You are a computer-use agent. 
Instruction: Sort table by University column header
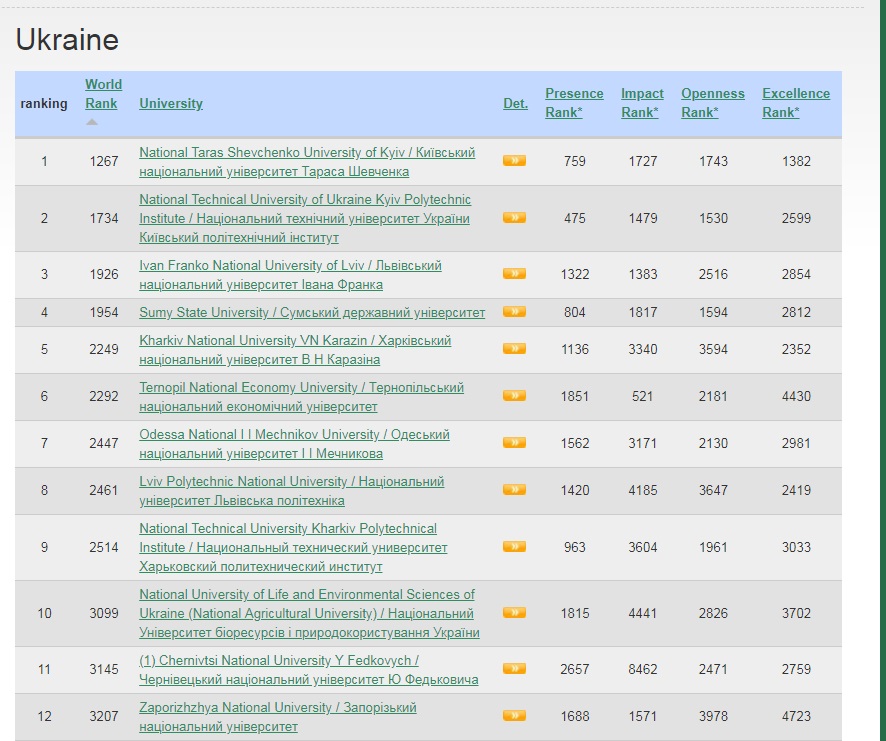tap(171, 103)
